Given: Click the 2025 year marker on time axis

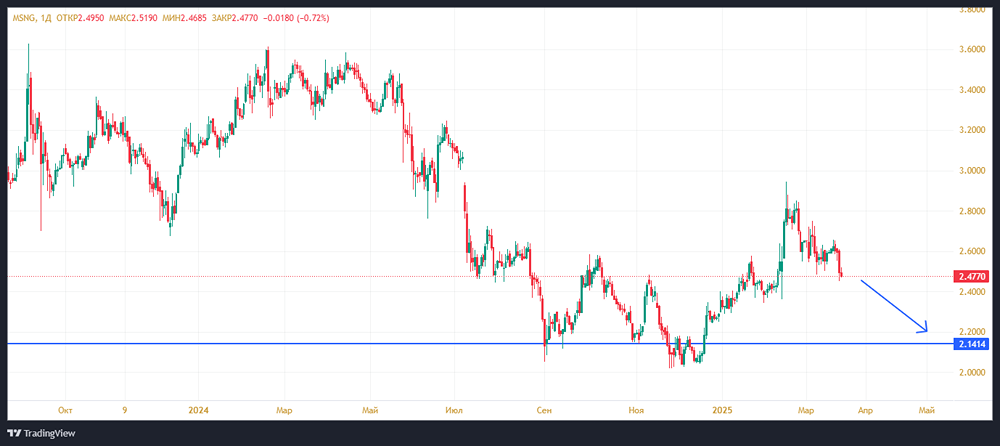Looking at the screenshot, I should (724, 409).
